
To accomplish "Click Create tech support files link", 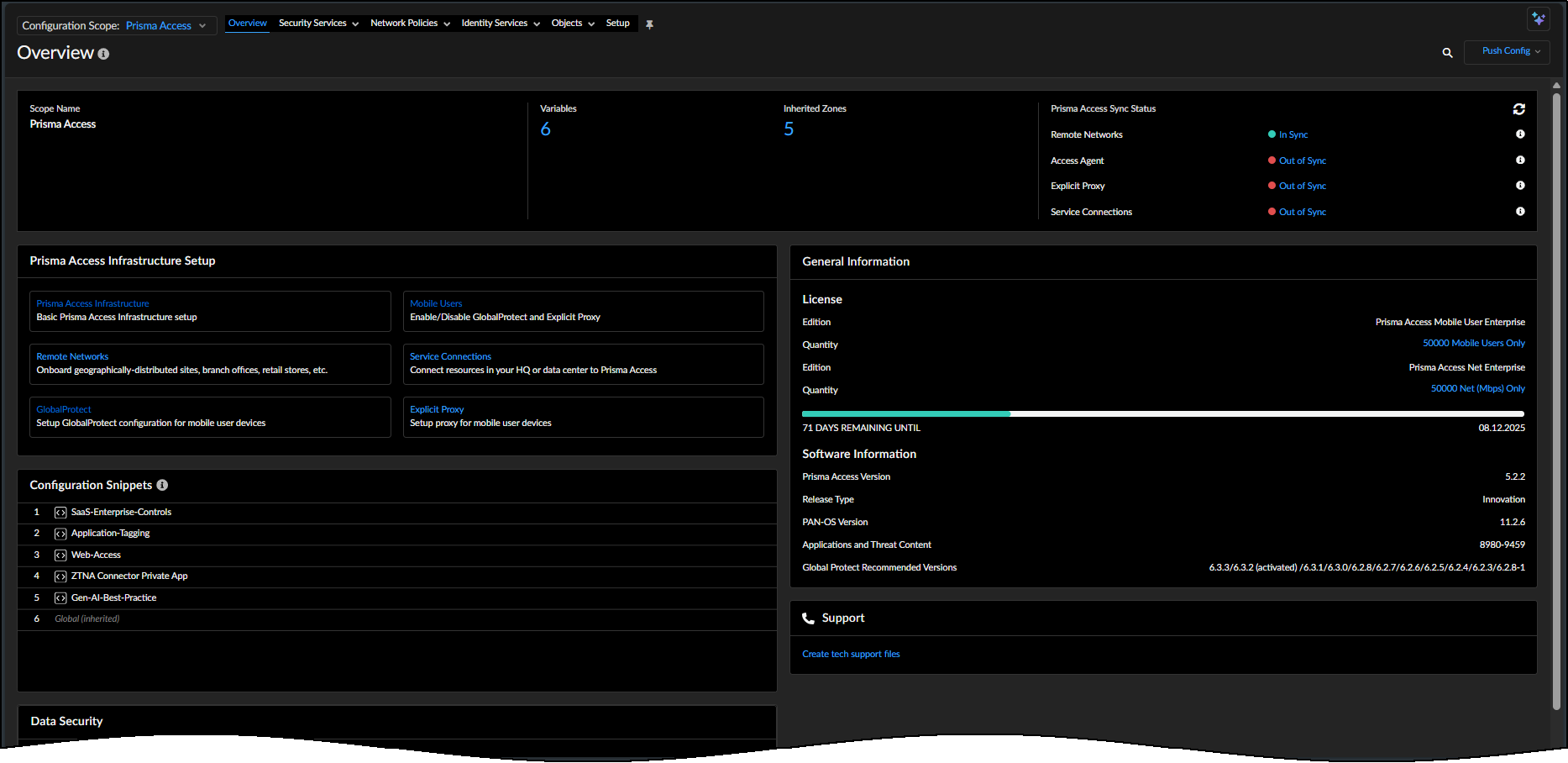I will [x=850, y=654].
